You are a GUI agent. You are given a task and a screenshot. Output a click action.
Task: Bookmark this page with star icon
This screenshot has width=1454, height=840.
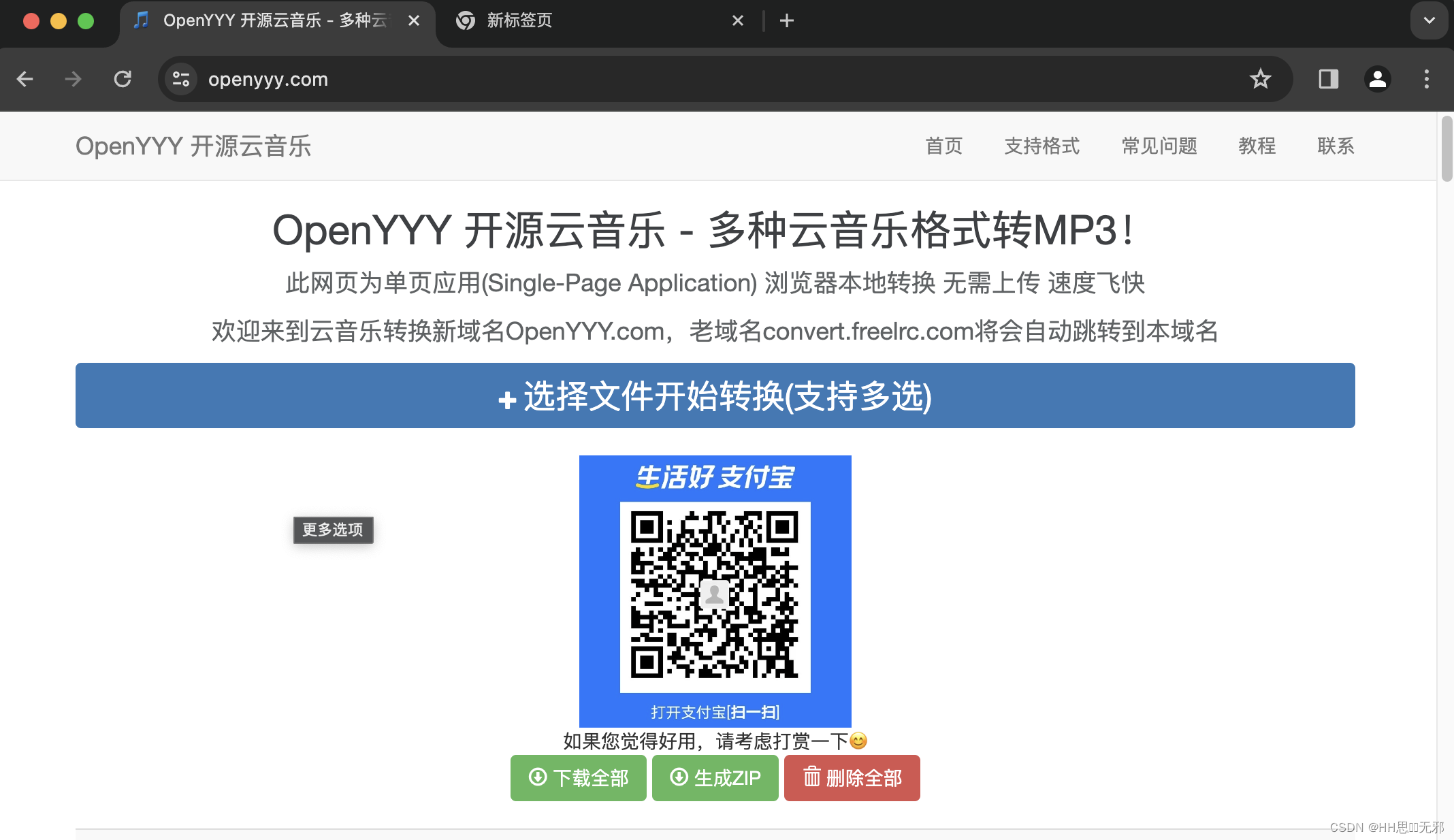tap(1260, 79)
